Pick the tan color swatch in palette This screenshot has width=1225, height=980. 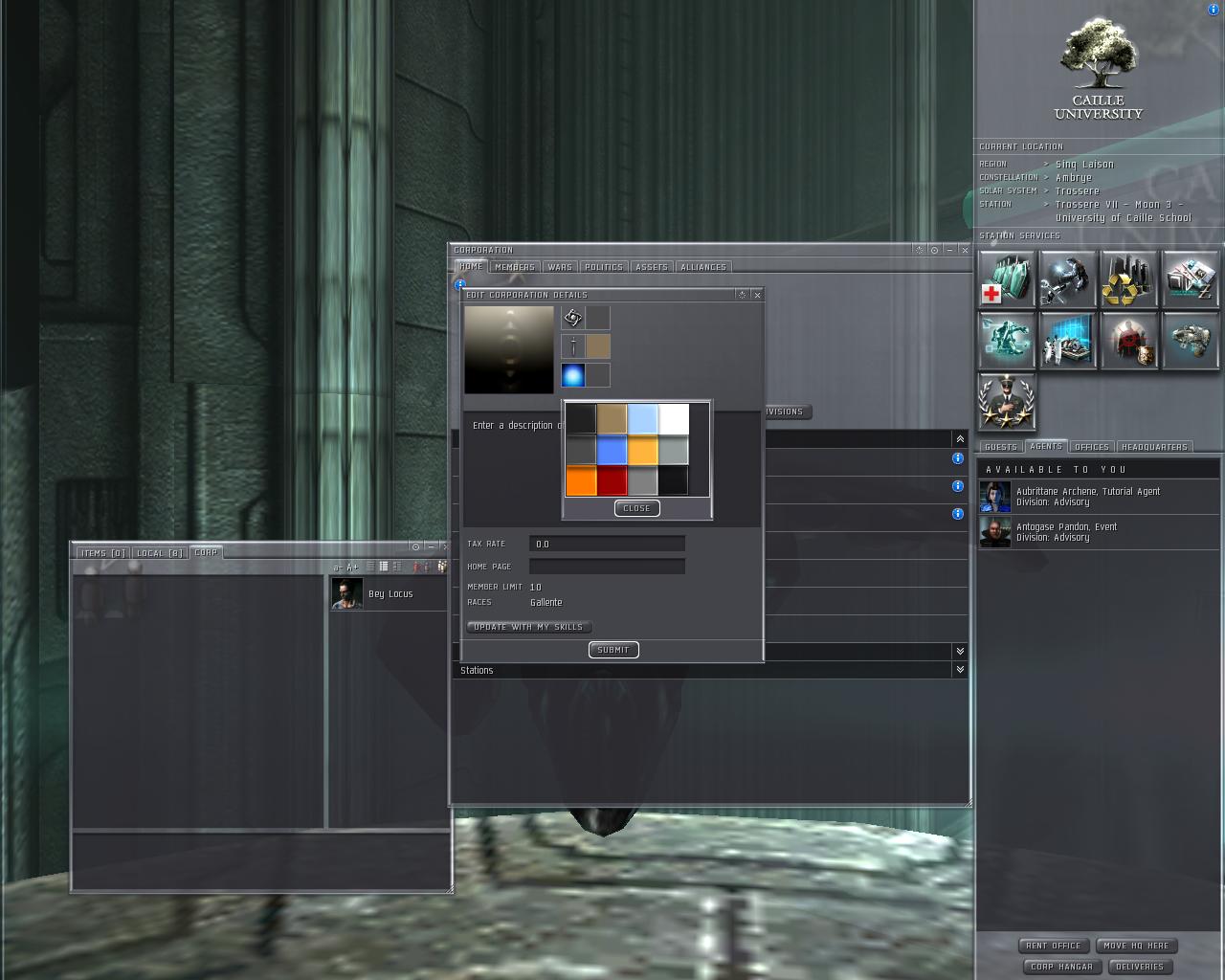click(612, 418)
